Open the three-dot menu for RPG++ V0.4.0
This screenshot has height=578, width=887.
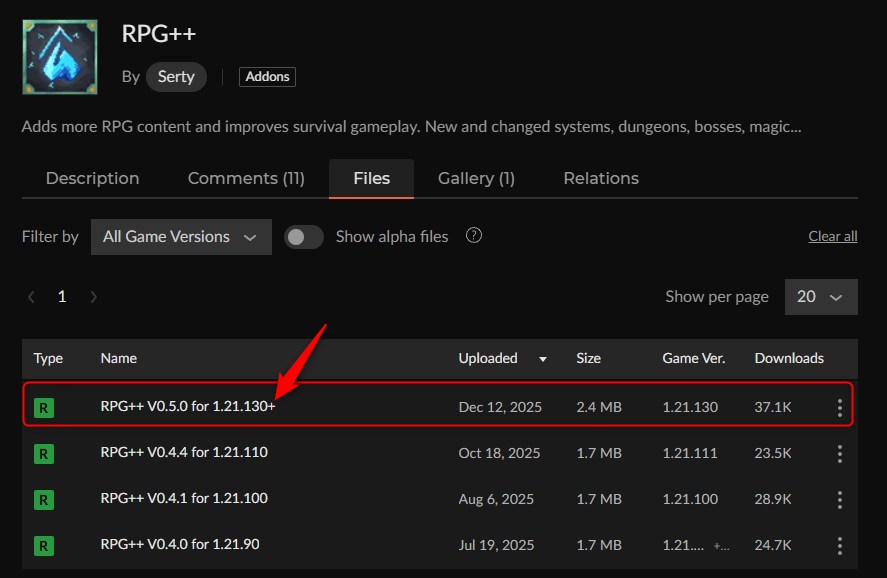[x=839, y=546]
